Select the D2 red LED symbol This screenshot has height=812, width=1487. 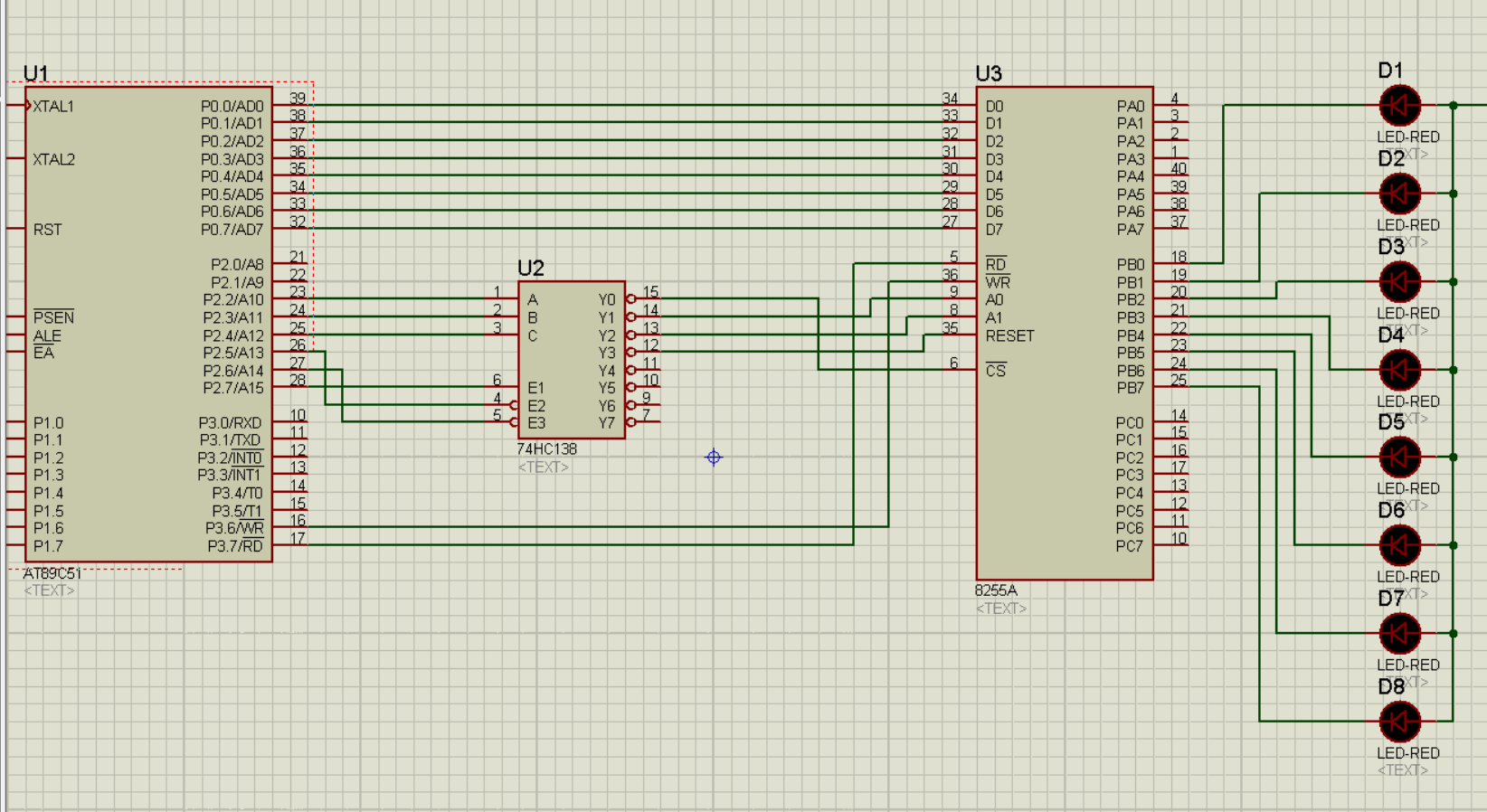pyautogui.click(x=1399, y=194)
